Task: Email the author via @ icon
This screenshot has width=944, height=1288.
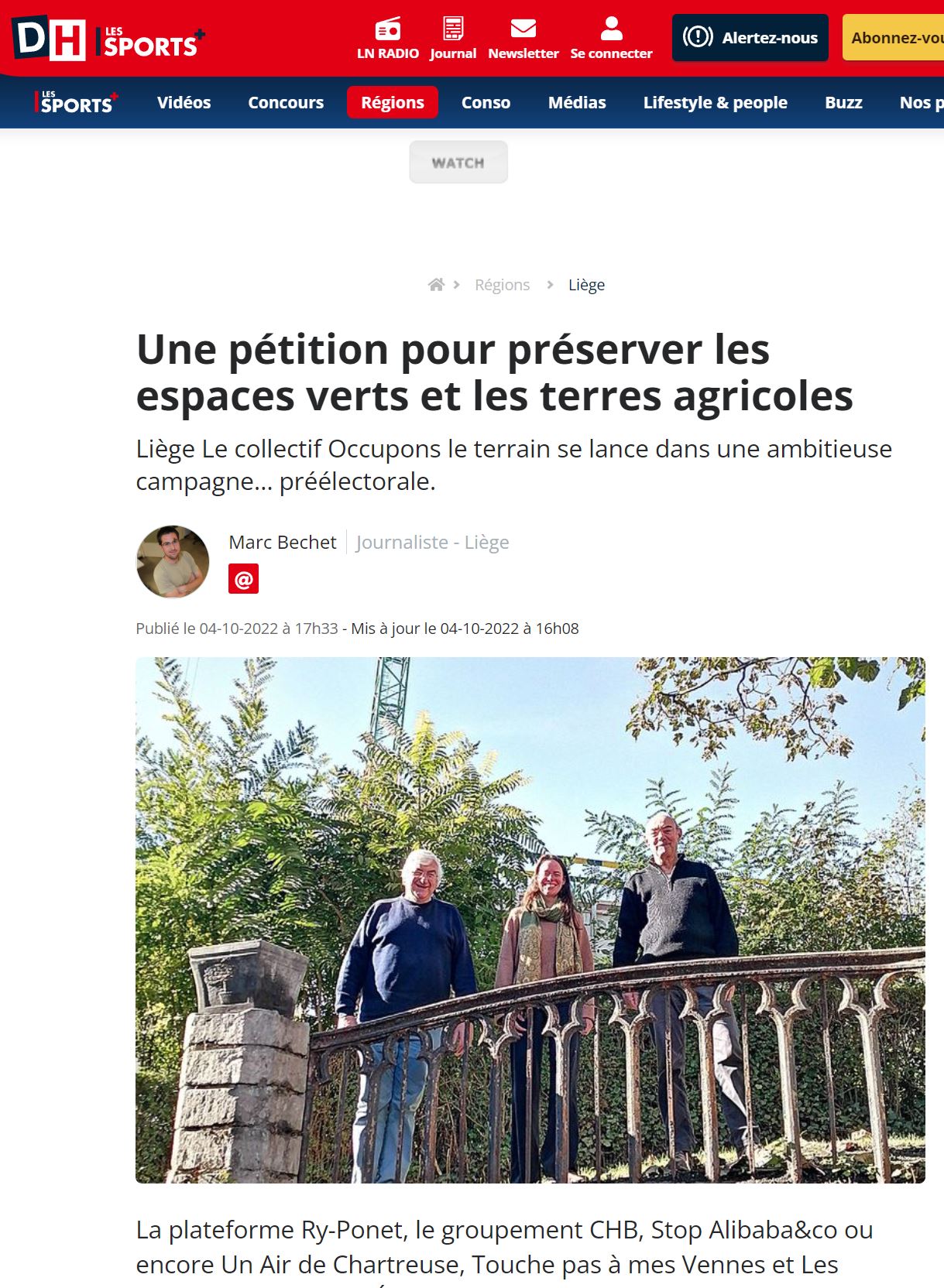Action: (243, 579)
